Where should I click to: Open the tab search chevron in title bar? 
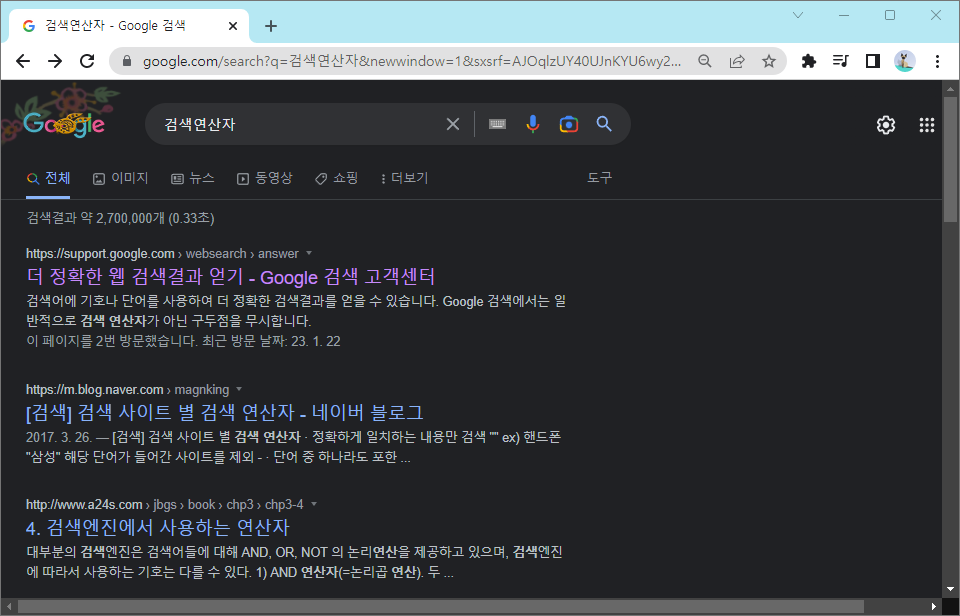click(x=798, y=15)
